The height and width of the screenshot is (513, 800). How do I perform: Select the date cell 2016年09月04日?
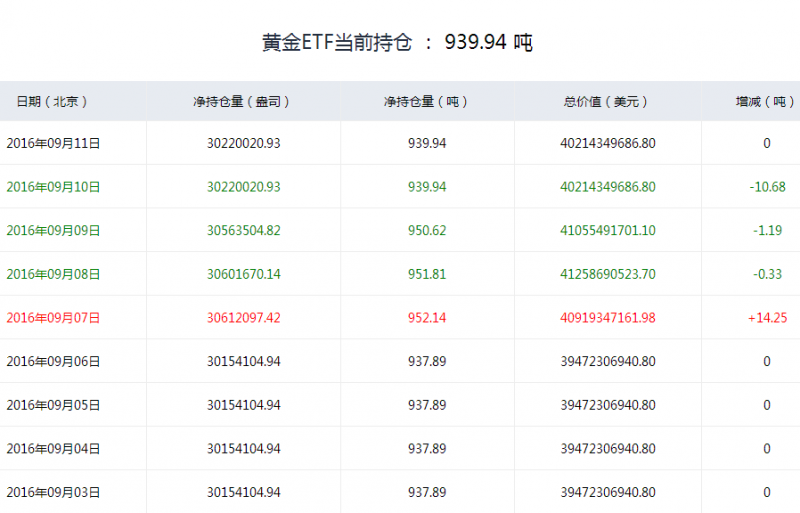(53, 449)
